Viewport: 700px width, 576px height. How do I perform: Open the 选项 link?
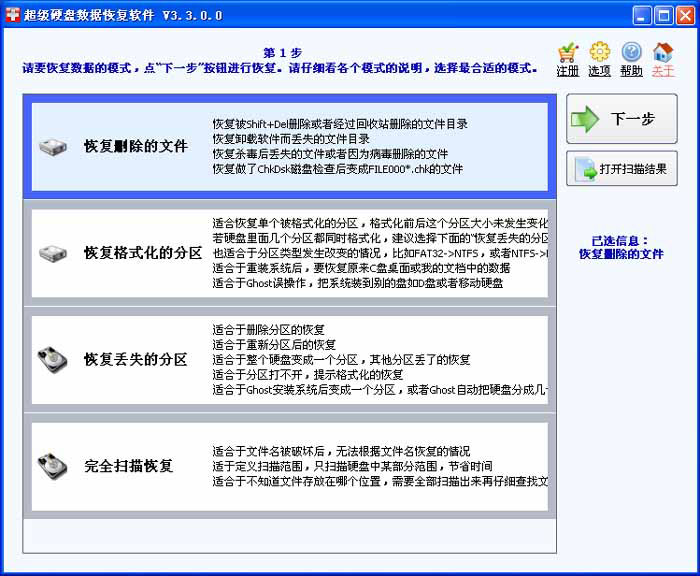(x=600, y=71)
